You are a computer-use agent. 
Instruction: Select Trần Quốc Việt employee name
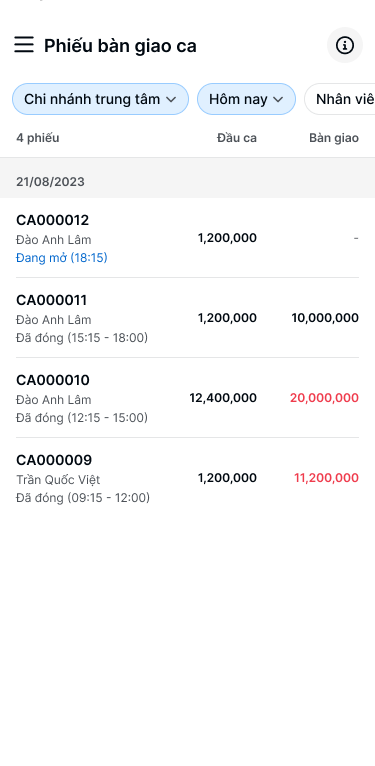[x=58, y=480]
